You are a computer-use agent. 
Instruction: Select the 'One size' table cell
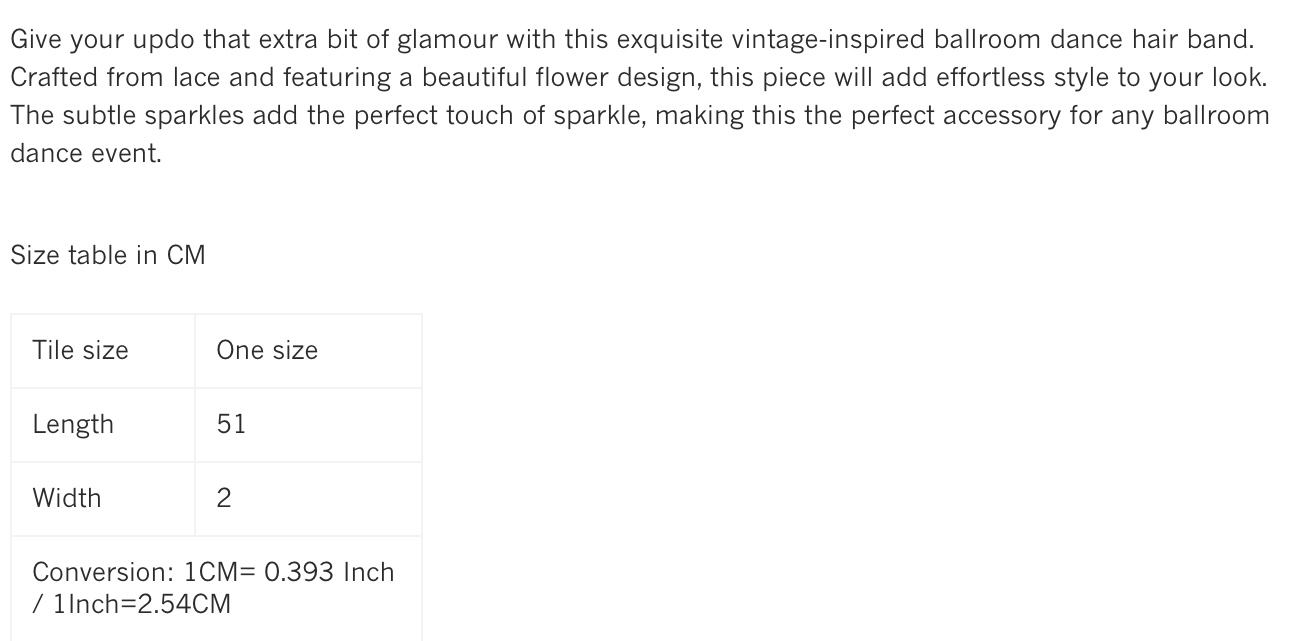(x=267, y=350)
